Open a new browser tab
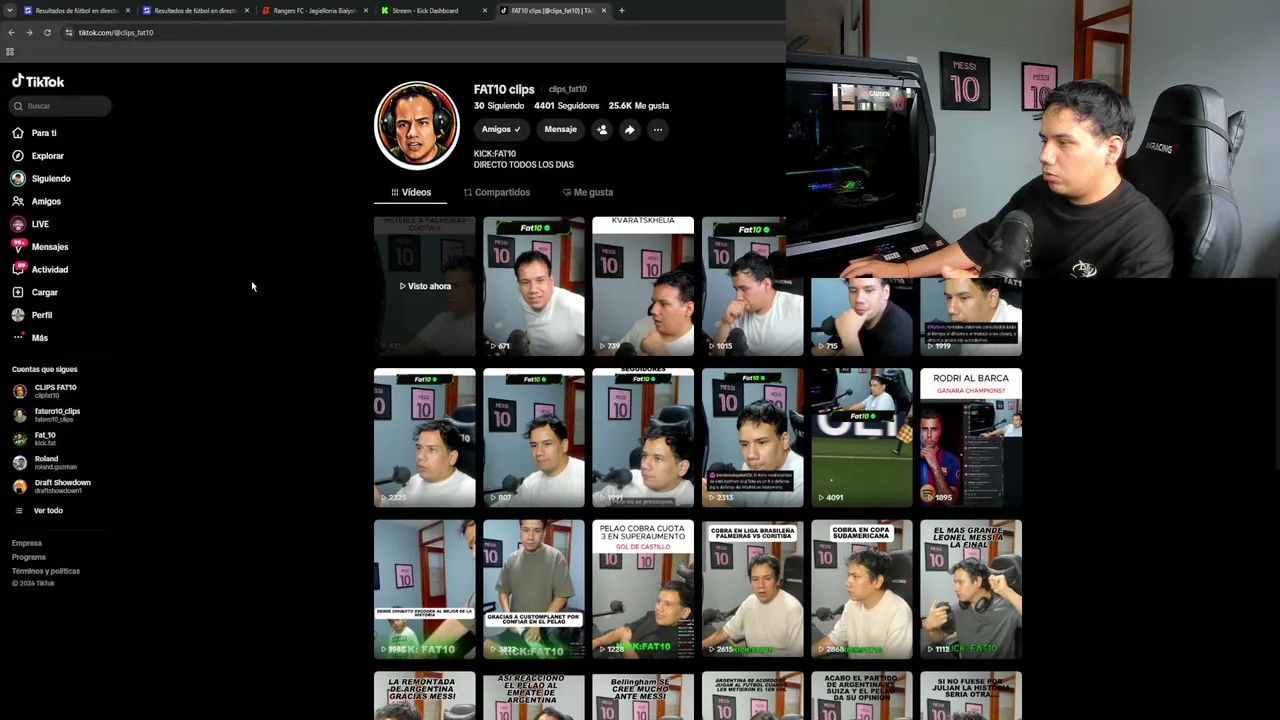The width and height of the screenshot is (1280, 720). [622, 11]
